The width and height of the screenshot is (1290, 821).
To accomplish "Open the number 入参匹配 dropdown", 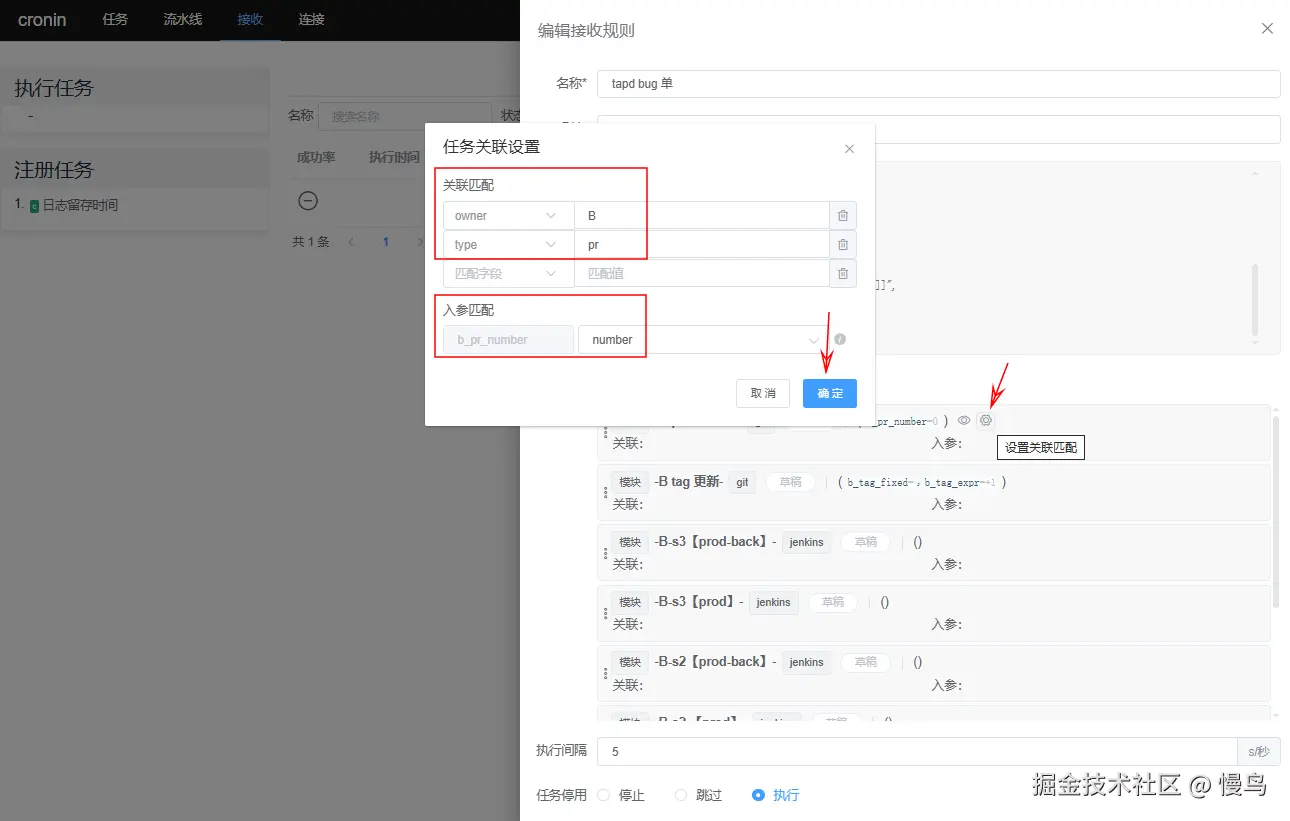I will click(703, 340).
